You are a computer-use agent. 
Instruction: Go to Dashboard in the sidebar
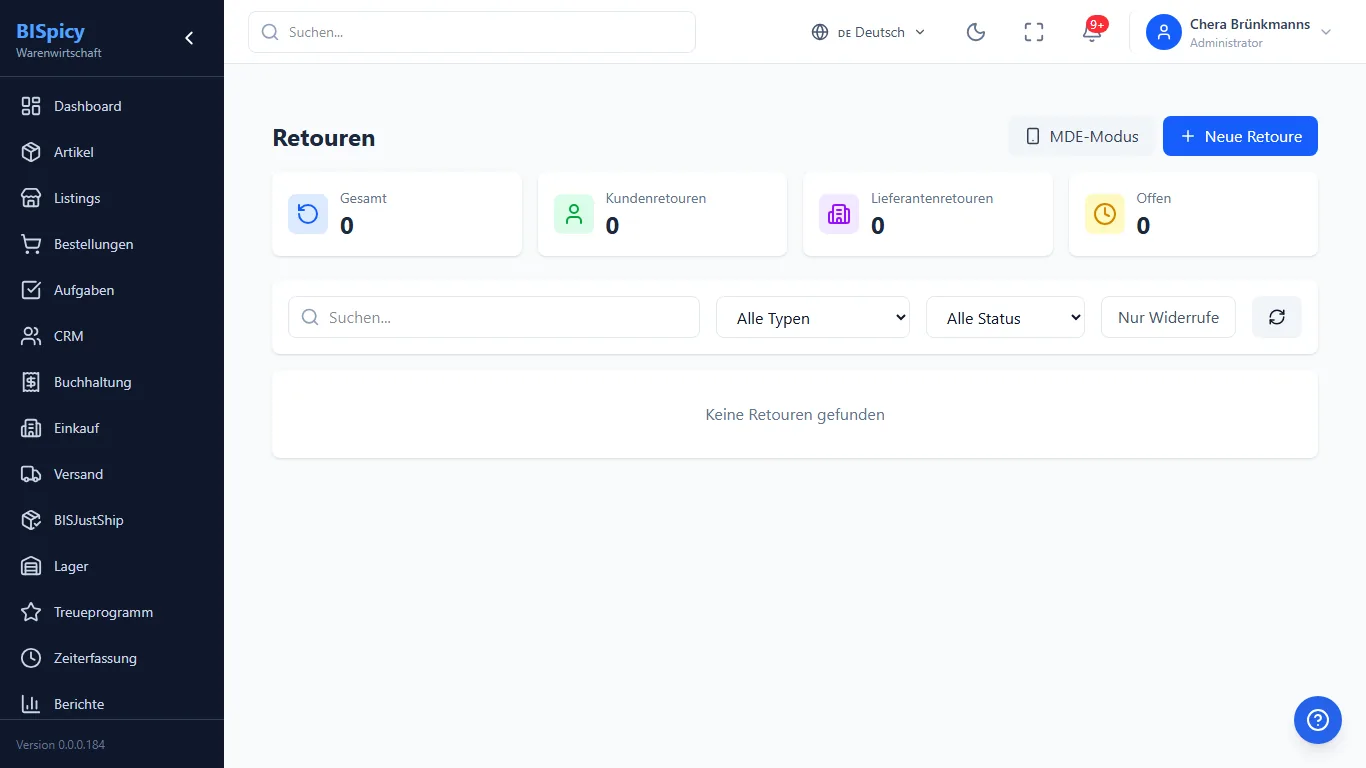pos(112,106)
